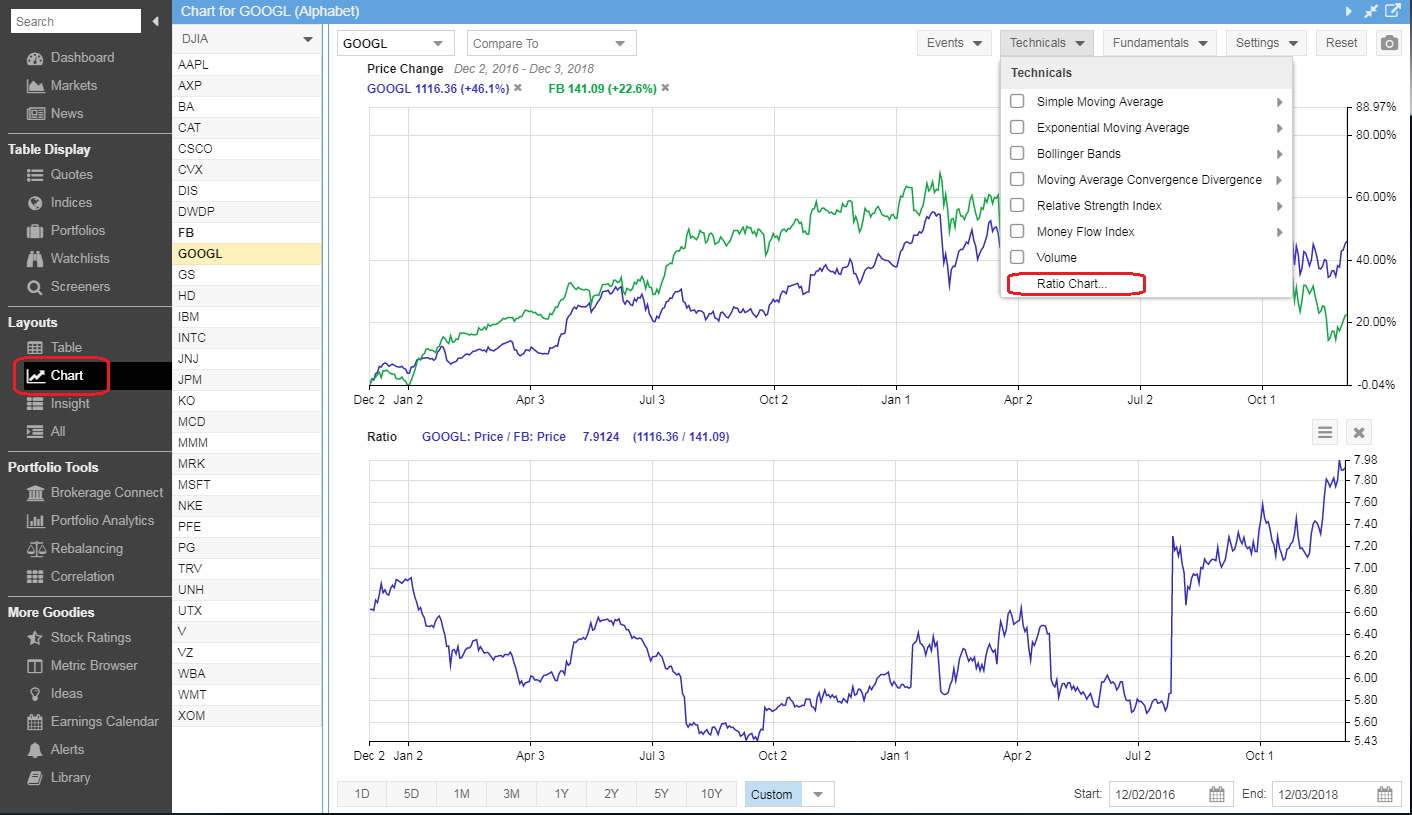This screenshot has width=1412, height=815.
Task: Remove FB comparison from the chart legend
Action: pyautogui.click(x=665, y=88)
